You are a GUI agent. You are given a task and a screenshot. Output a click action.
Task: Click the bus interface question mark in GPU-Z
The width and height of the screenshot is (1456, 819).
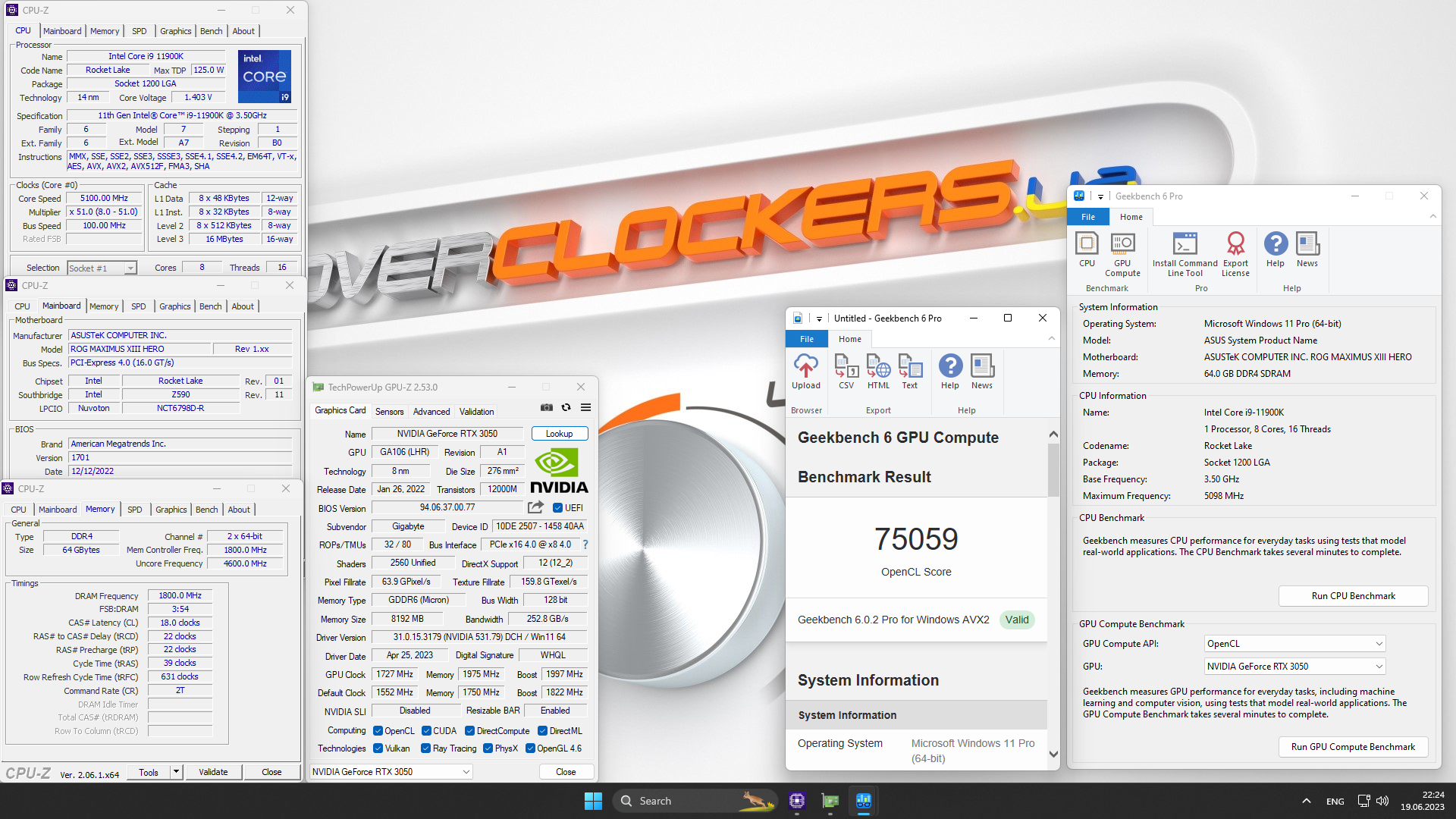[585, 544]
